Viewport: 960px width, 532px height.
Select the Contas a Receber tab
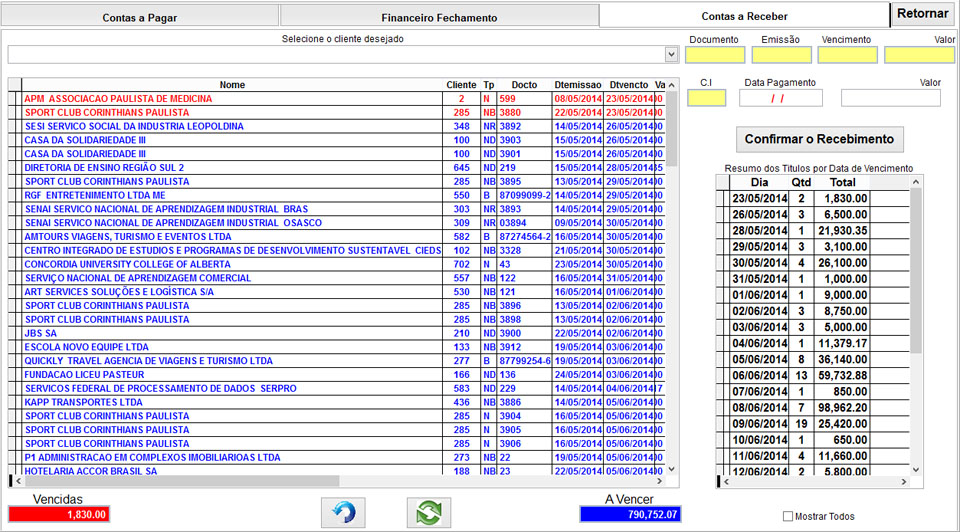pyautogui.click(x=744, y=16)
